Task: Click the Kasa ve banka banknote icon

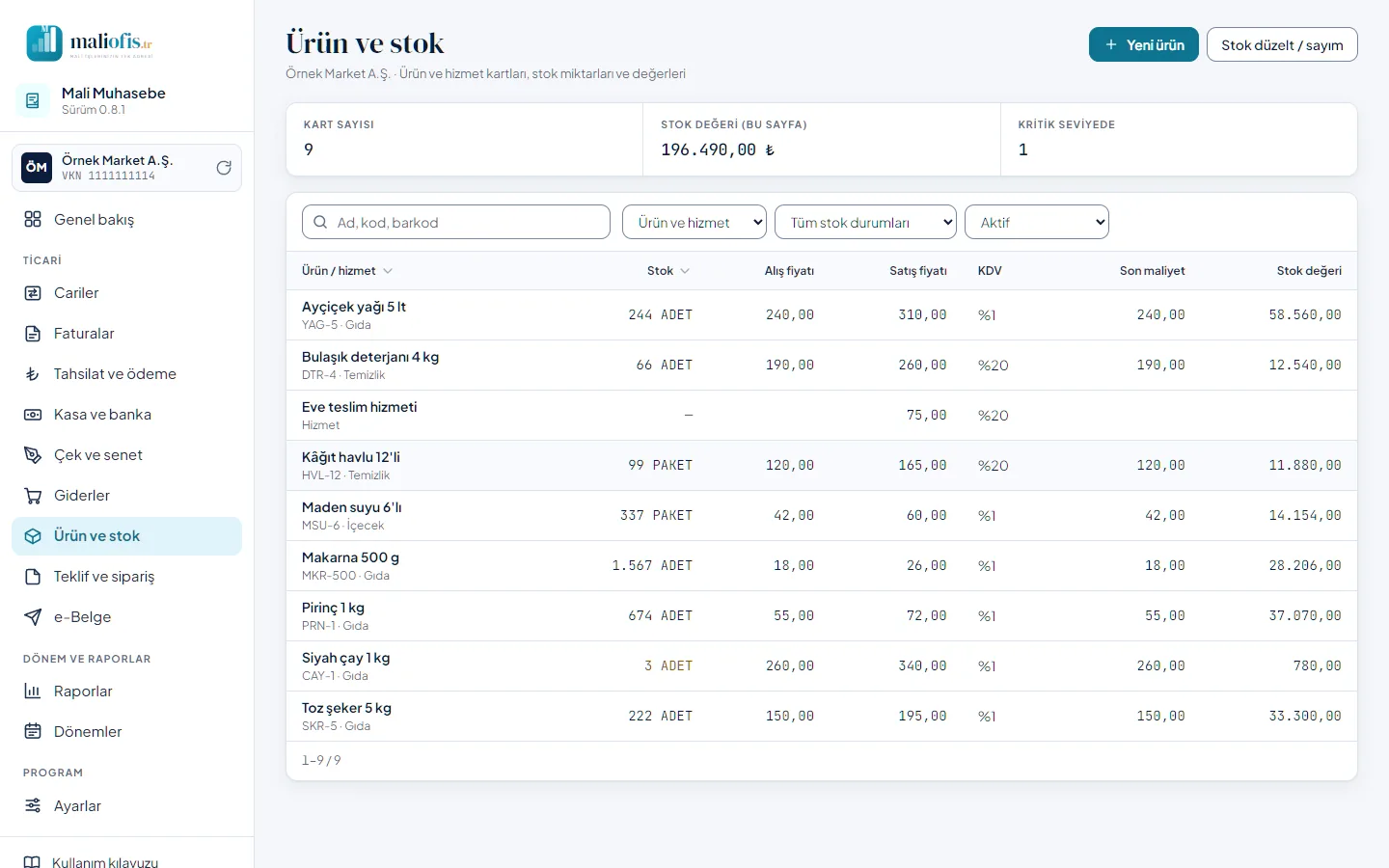Action: [x=33, y=415]
